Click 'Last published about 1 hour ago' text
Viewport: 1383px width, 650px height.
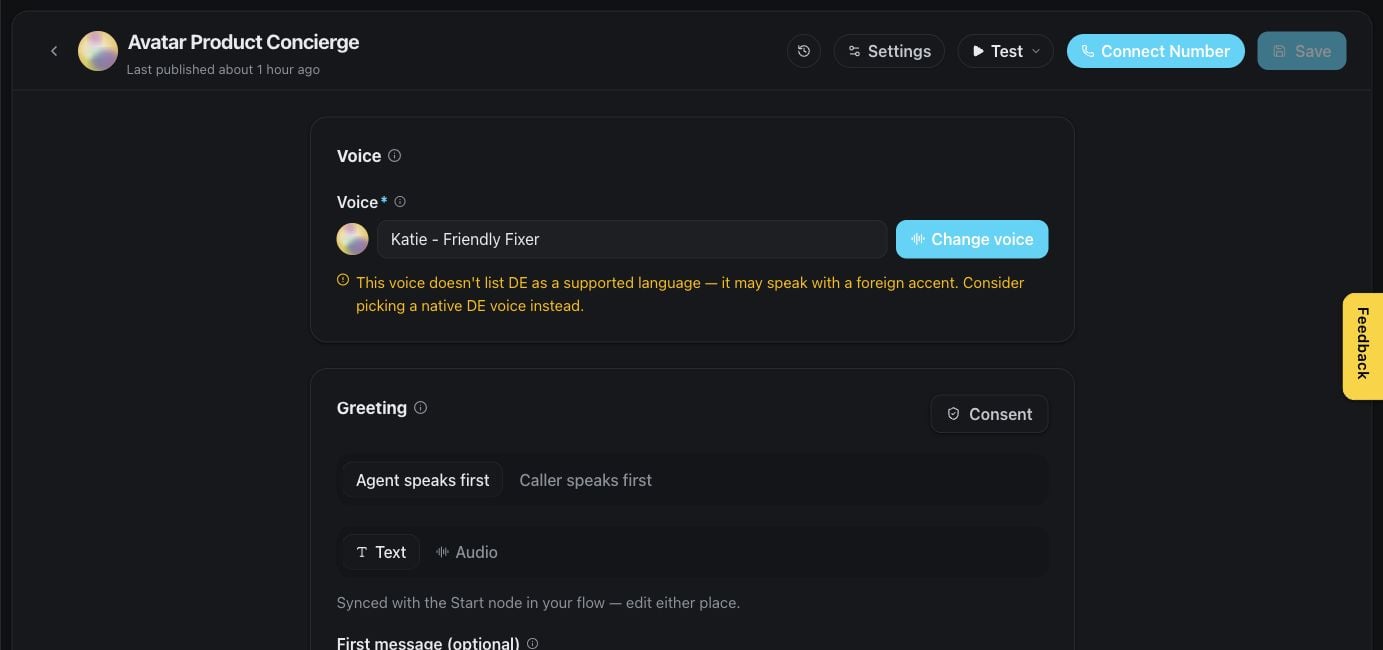(223, 70)
